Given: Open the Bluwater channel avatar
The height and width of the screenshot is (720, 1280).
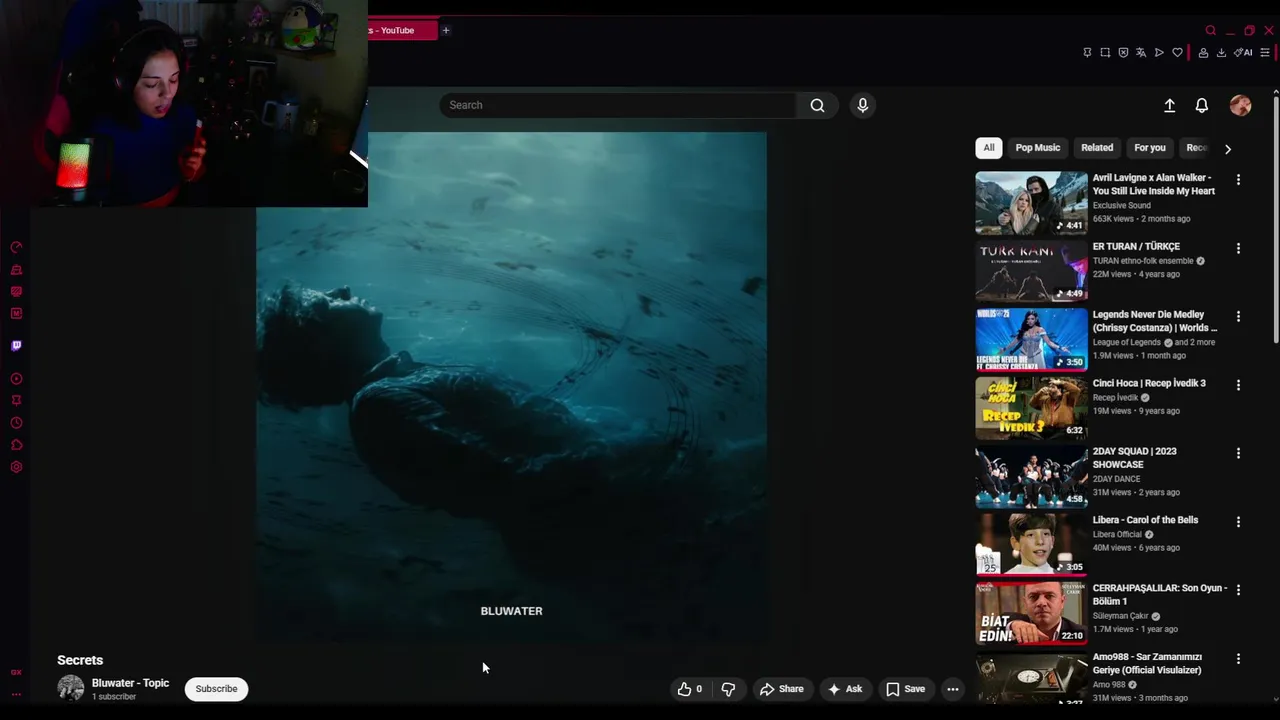Looking at the screenshot, I should pyautogui.click(x=71, y=689).
